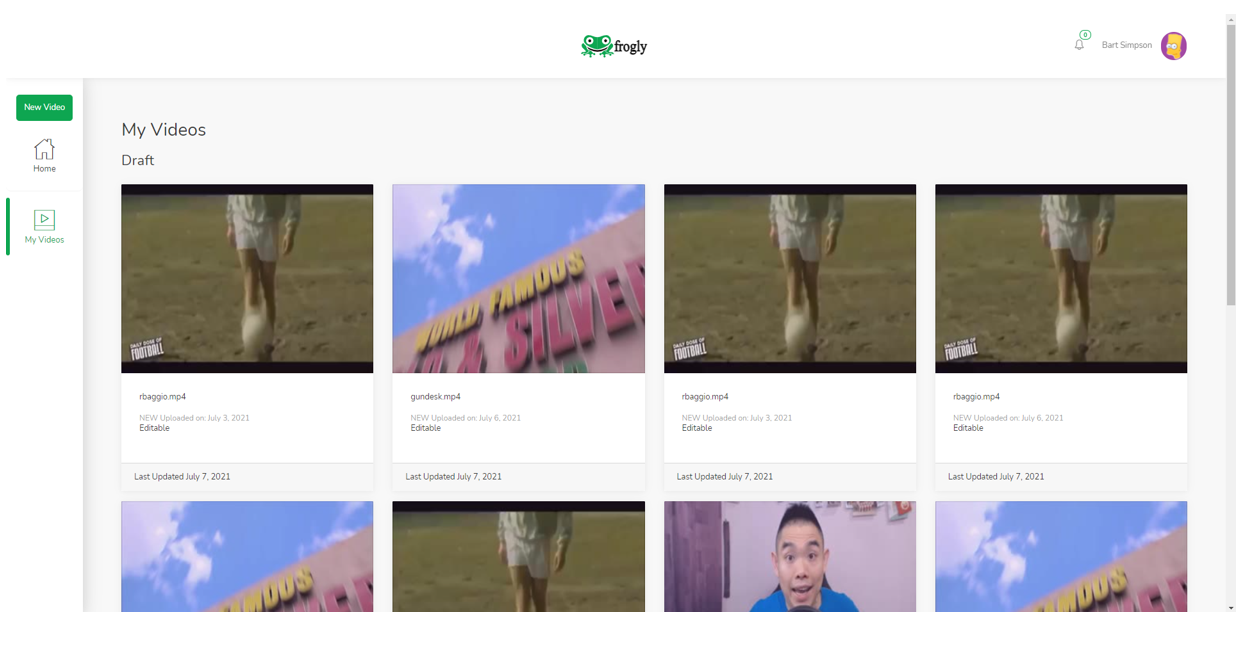1245x652 pixels.
Task: Open the rbaggio.mp4 thumbnail uploaded July 6
Action: pos(1061,278)
